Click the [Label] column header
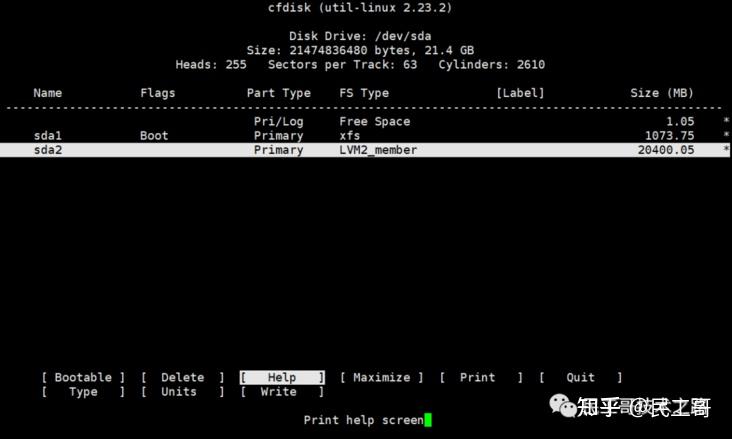This screenshot has width=732, height=439. coord(520,93)
